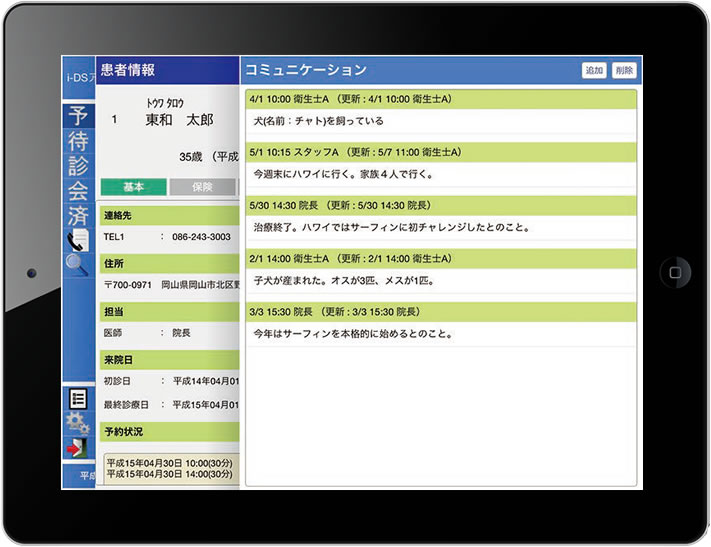
Task: Open the telephone icon in sidebar
Action: (x=78, y=241)
